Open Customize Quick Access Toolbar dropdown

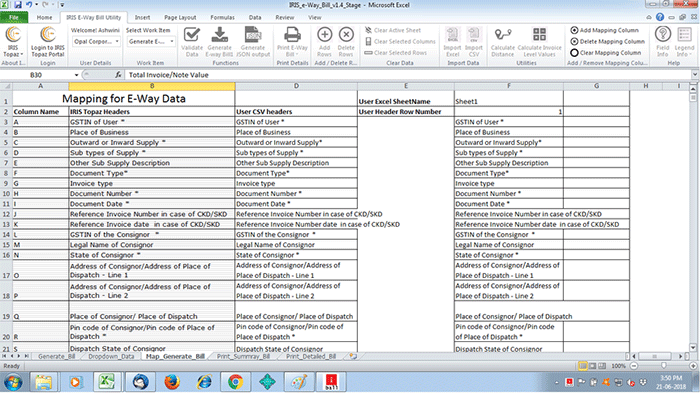click(62, 5)
